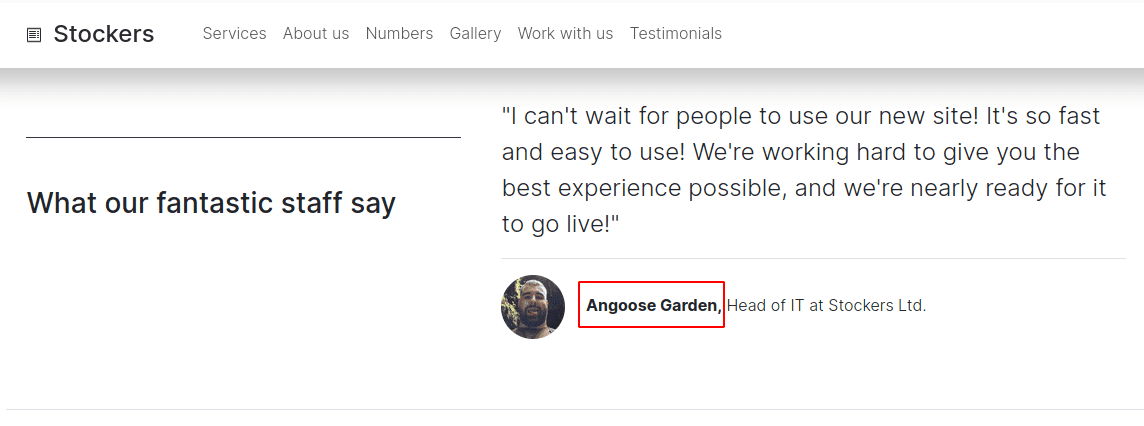Click the line 'best experience possible' in quote
Screen dimensions: 1144x426
point(640,188)
